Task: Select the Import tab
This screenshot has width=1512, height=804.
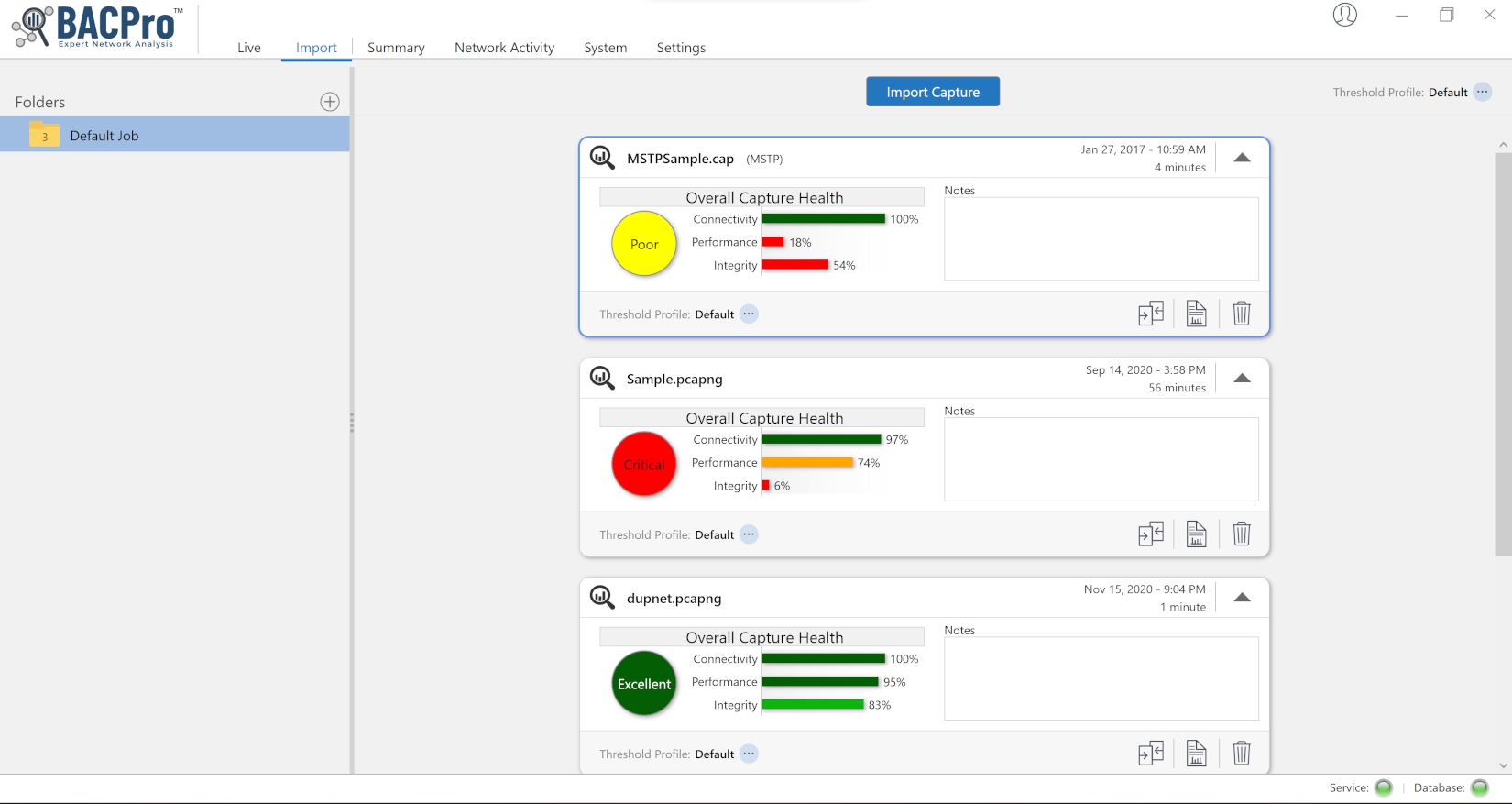Action: coord(316,48)
